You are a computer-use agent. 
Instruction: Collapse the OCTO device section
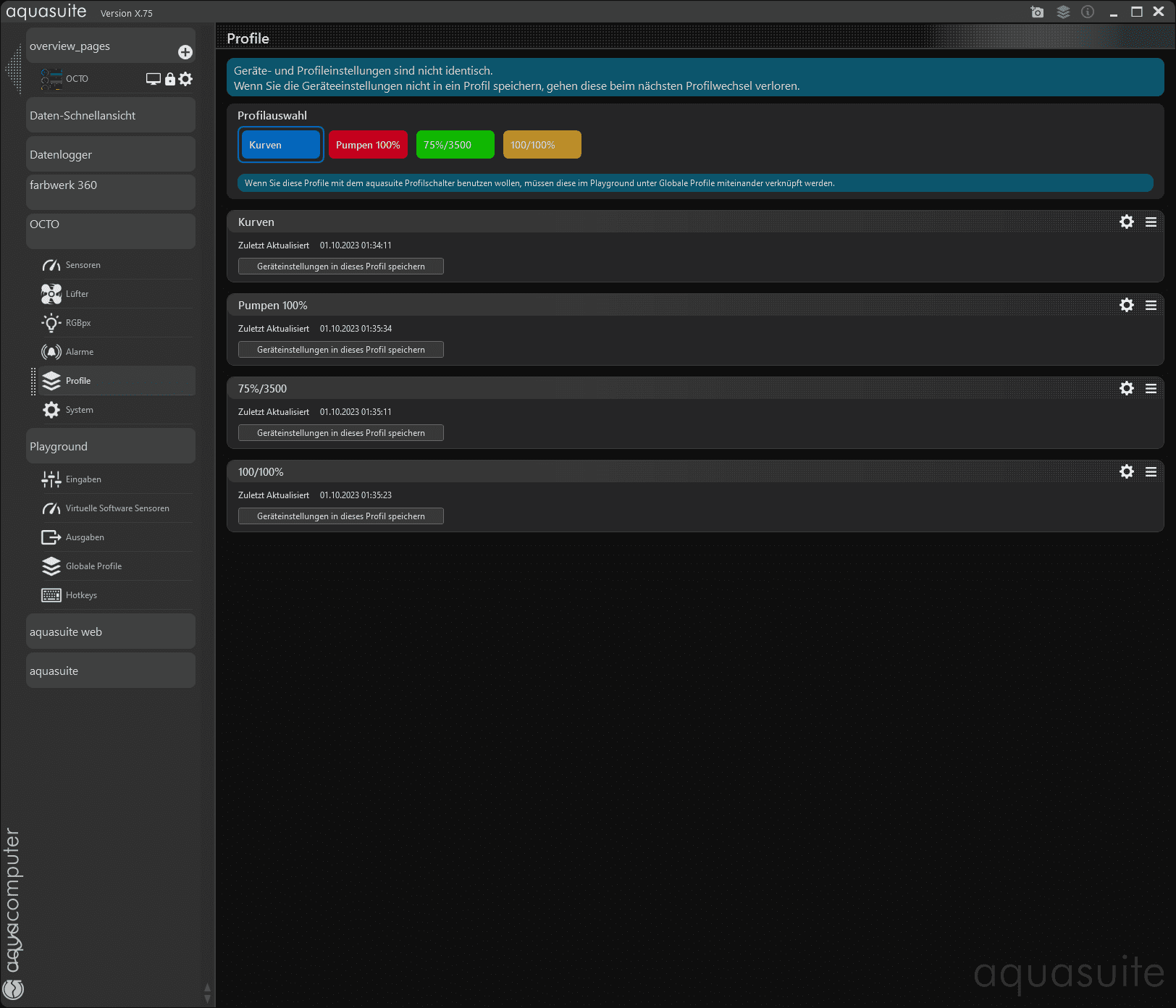(x=111, y=231)
